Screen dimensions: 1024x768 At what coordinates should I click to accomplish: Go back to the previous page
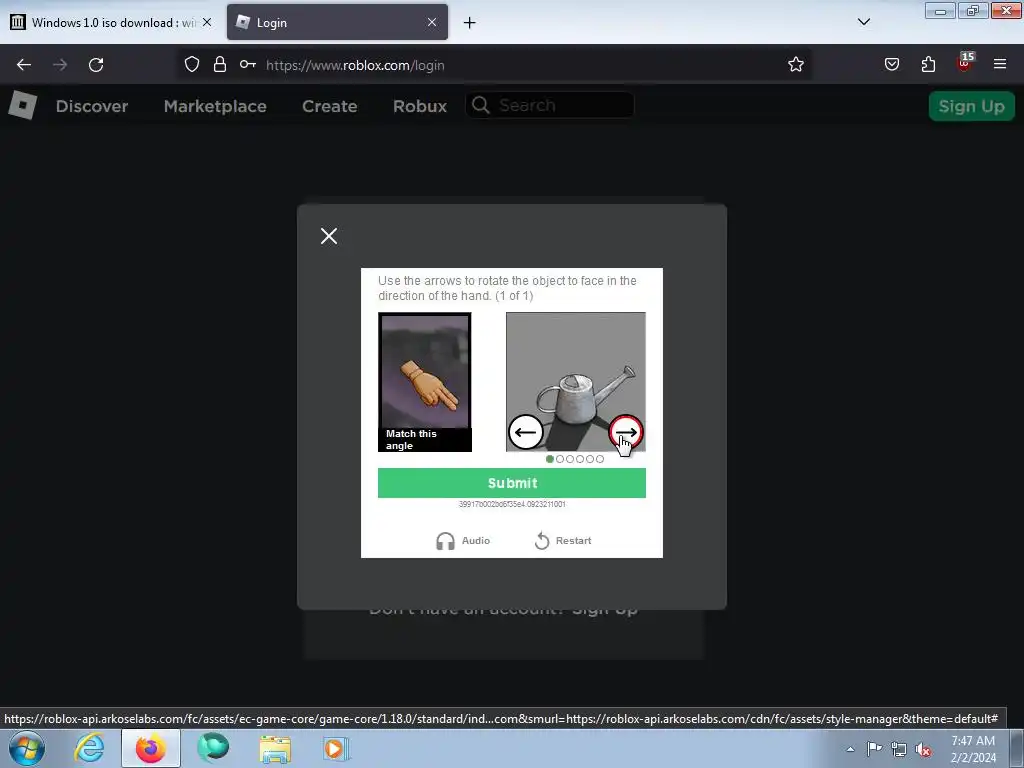(24, 65)
